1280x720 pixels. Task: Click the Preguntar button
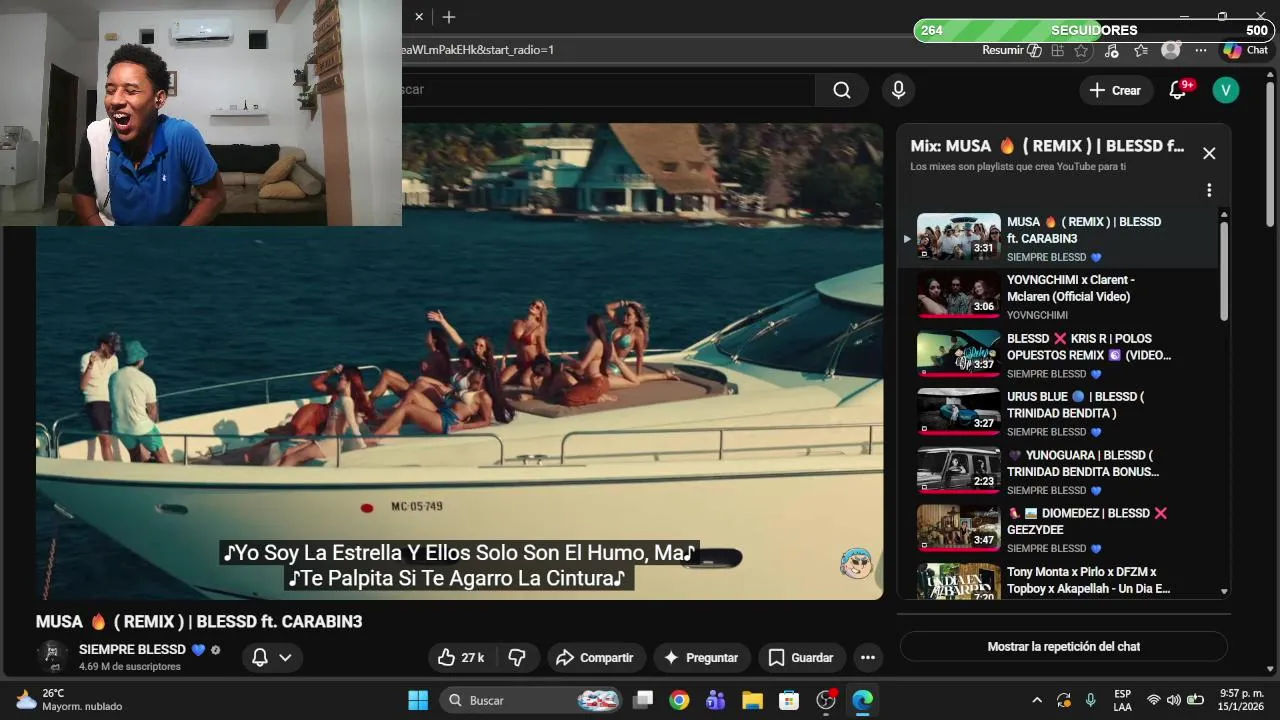(x=701, y=657)
